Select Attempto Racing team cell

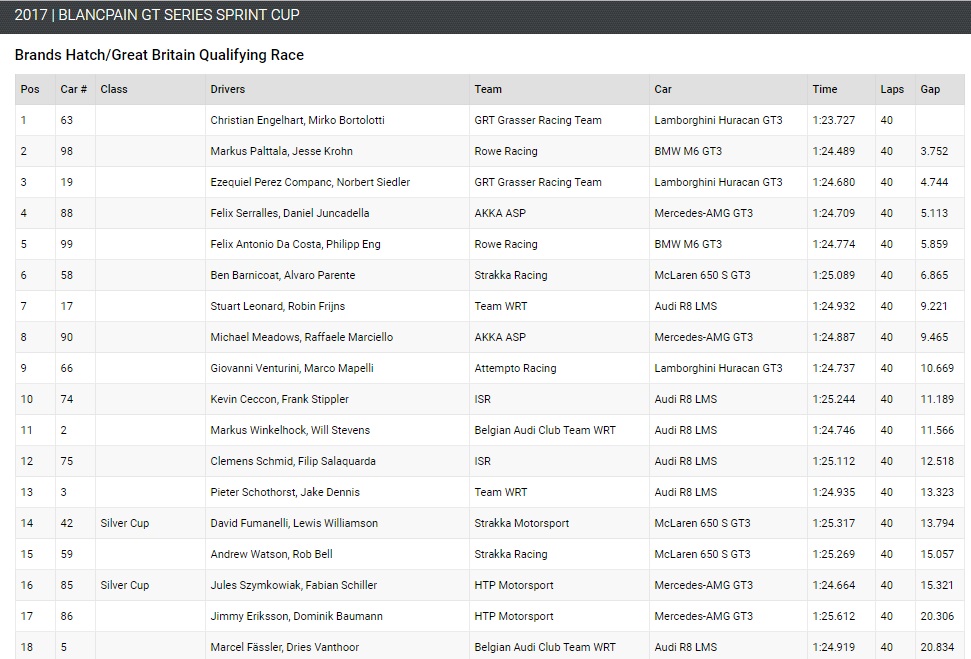pyautogui.click(x=515, y=368)
